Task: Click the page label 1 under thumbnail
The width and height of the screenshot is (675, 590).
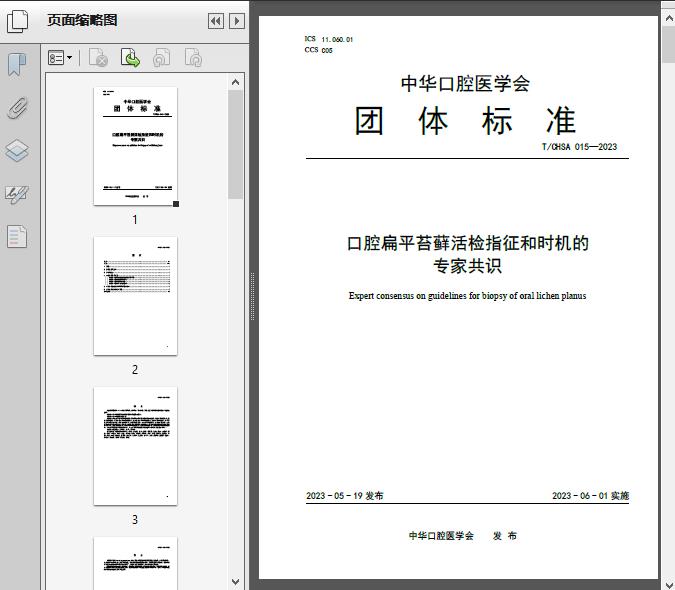Action: (x=135, y=220)
